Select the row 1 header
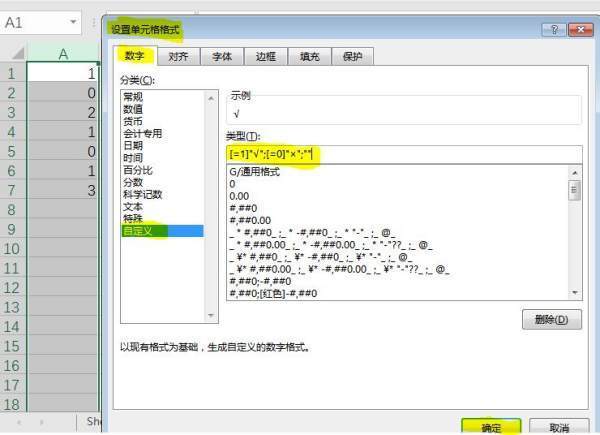This screenshot has height=435, width=600. [12, 73]
